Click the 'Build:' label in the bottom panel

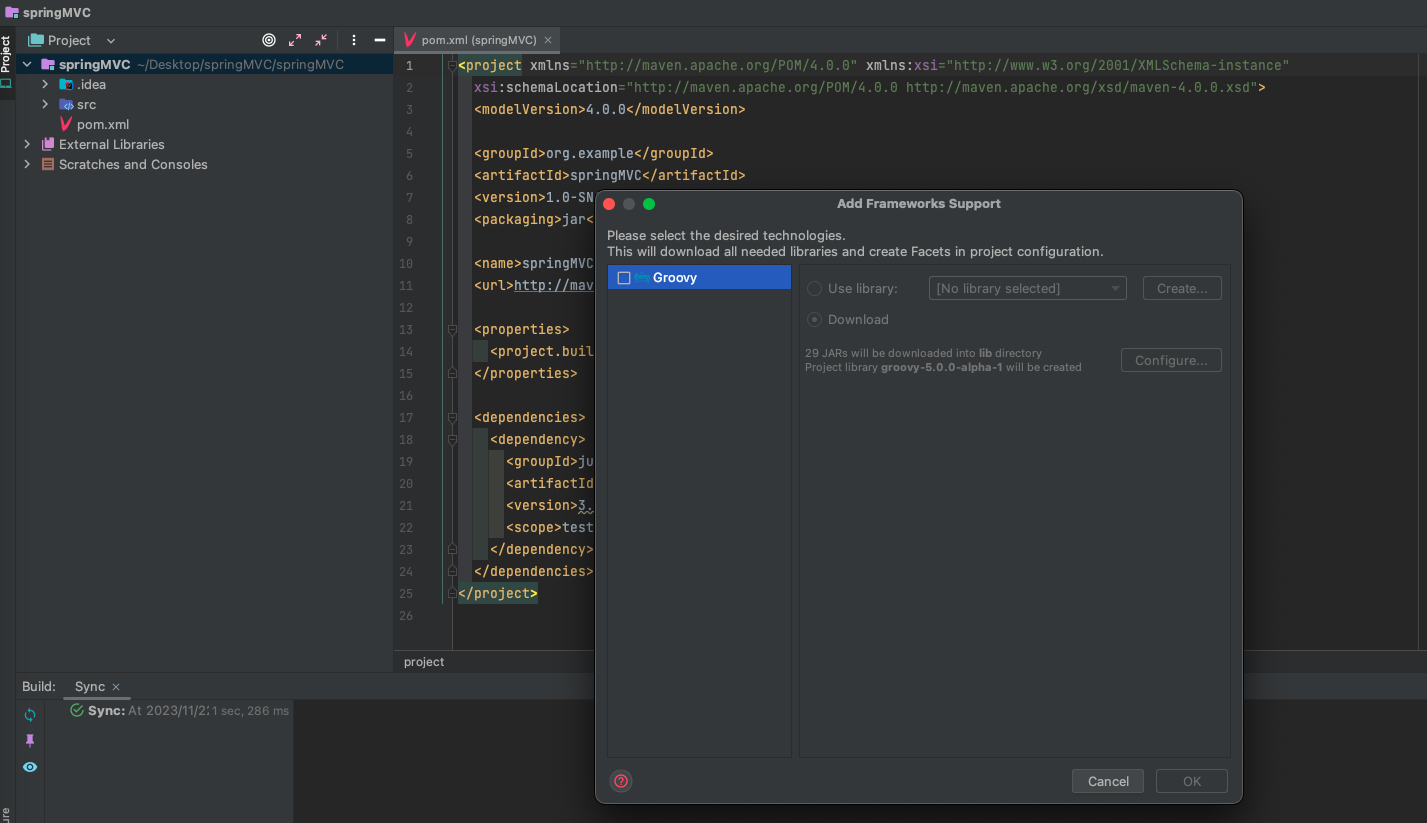(39, 687)
